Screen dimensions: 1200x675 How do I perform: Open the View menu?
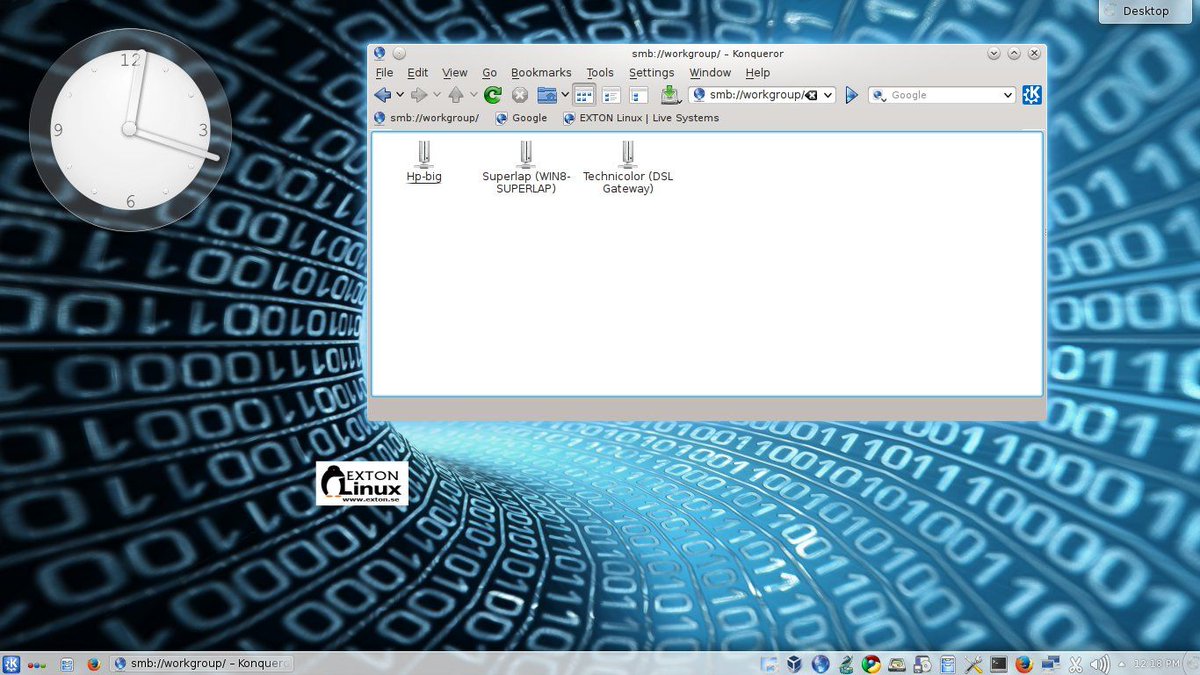point(455,73)
